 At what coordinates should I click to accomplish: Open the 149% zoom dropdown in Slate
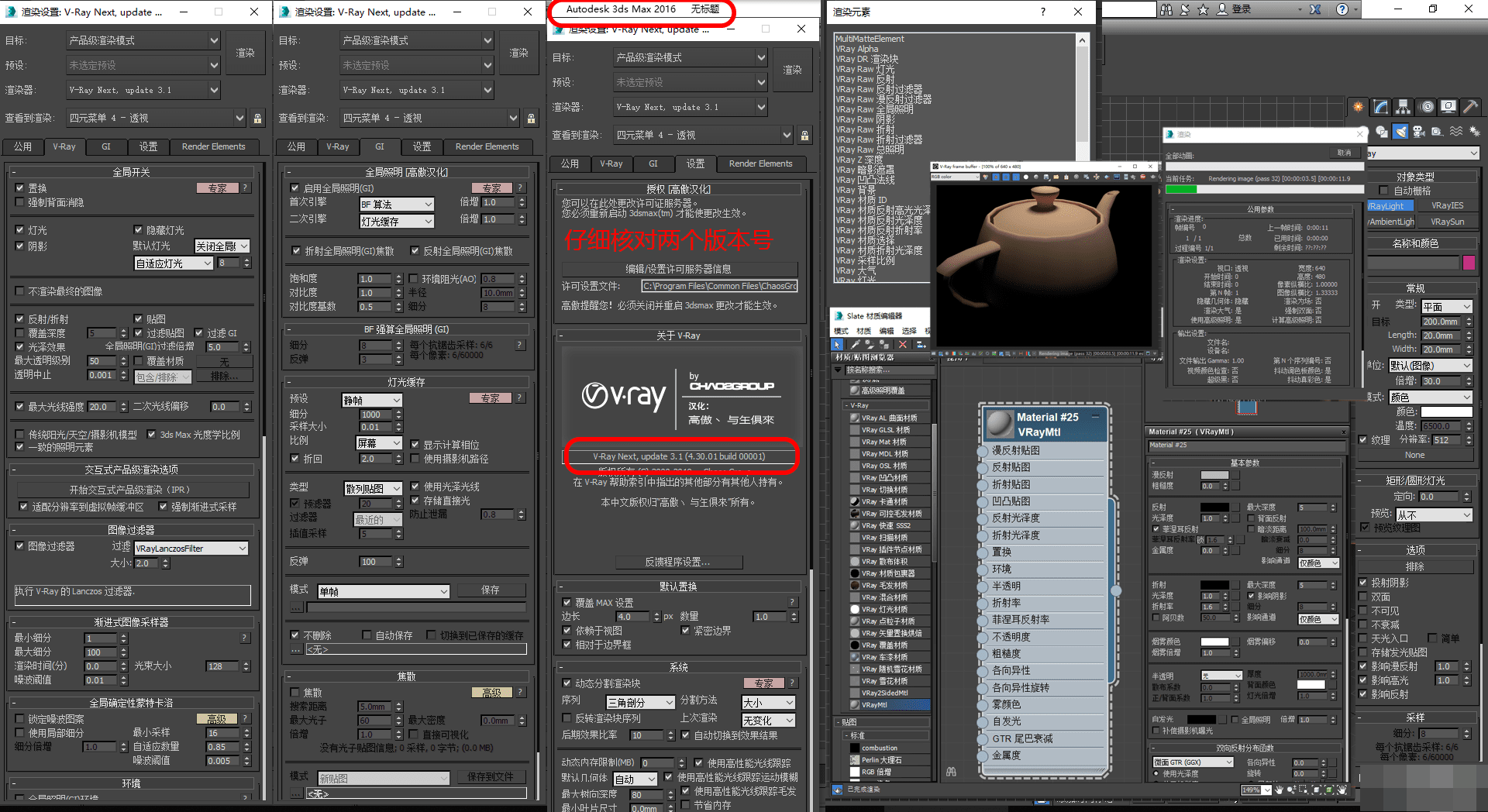(x=1256, y=790)
